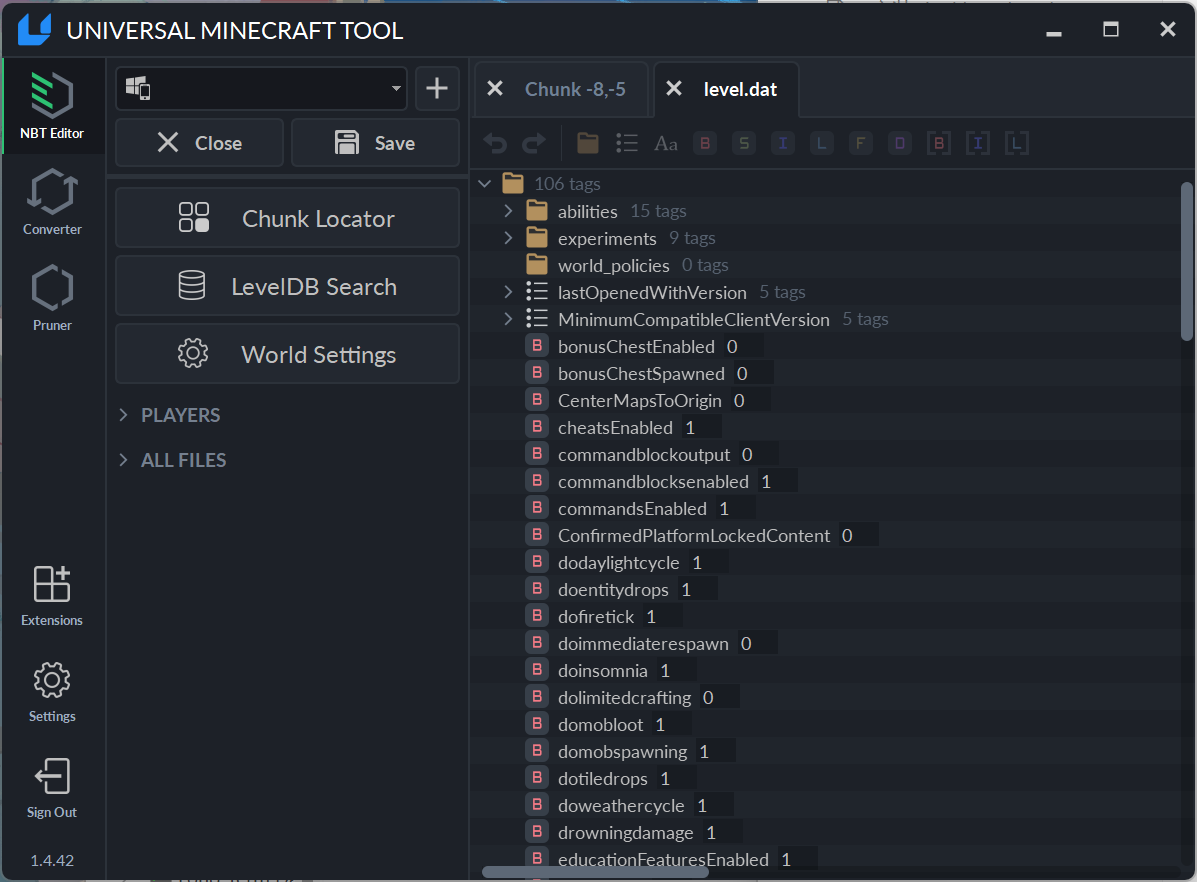Select the dodaylightcycle tag

pyautogui.click(x=618, y=563)
